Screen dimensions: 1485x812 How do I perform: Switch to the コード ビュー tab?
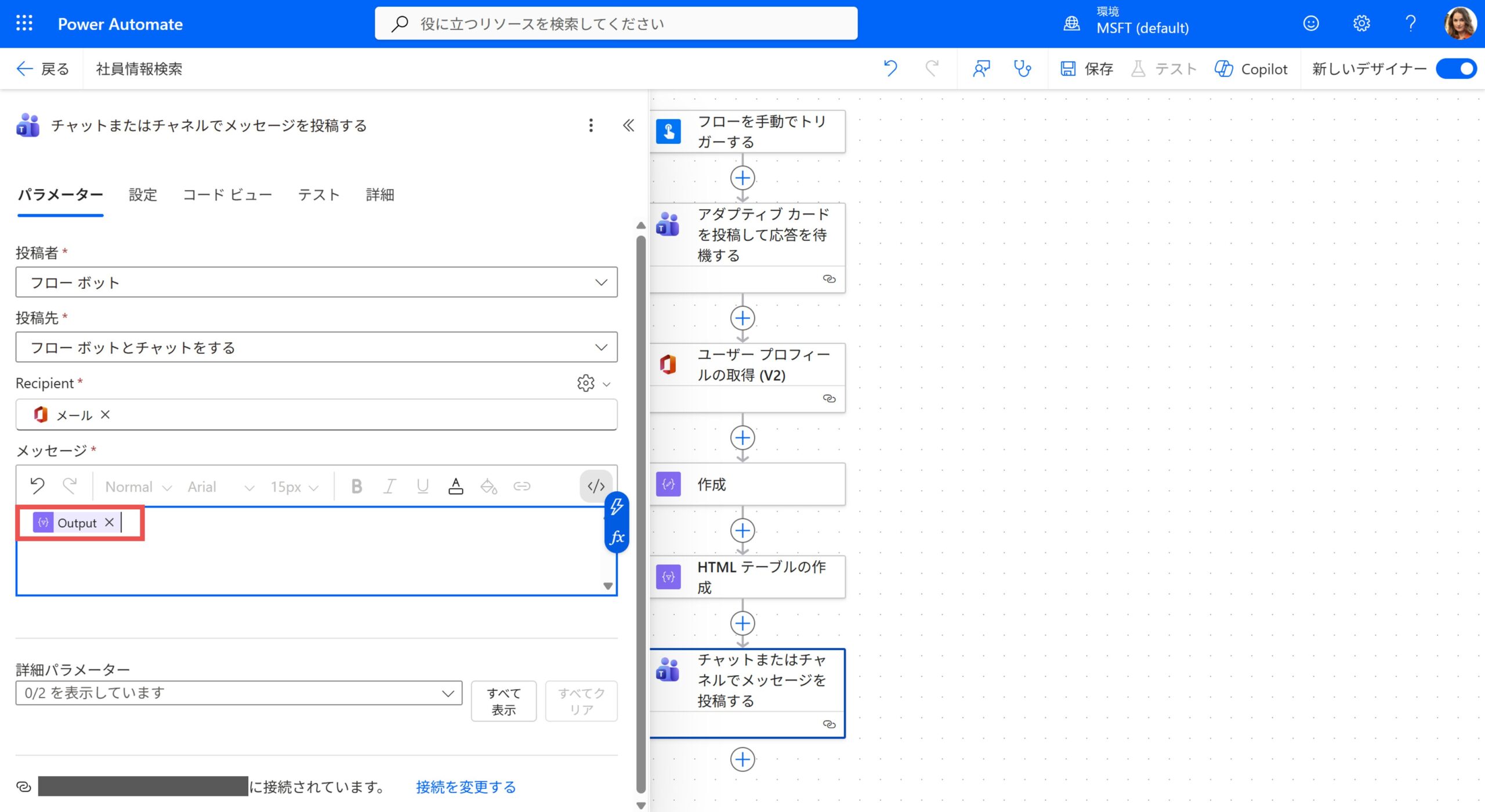point(227,195)
